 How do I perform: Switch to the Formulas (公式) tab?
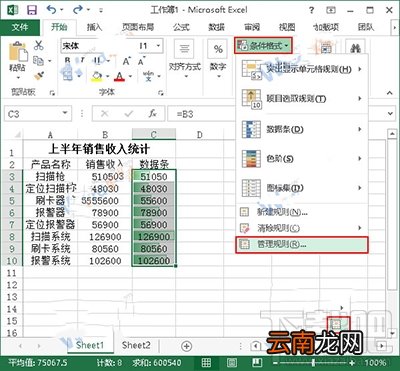[x=181, y=27]
